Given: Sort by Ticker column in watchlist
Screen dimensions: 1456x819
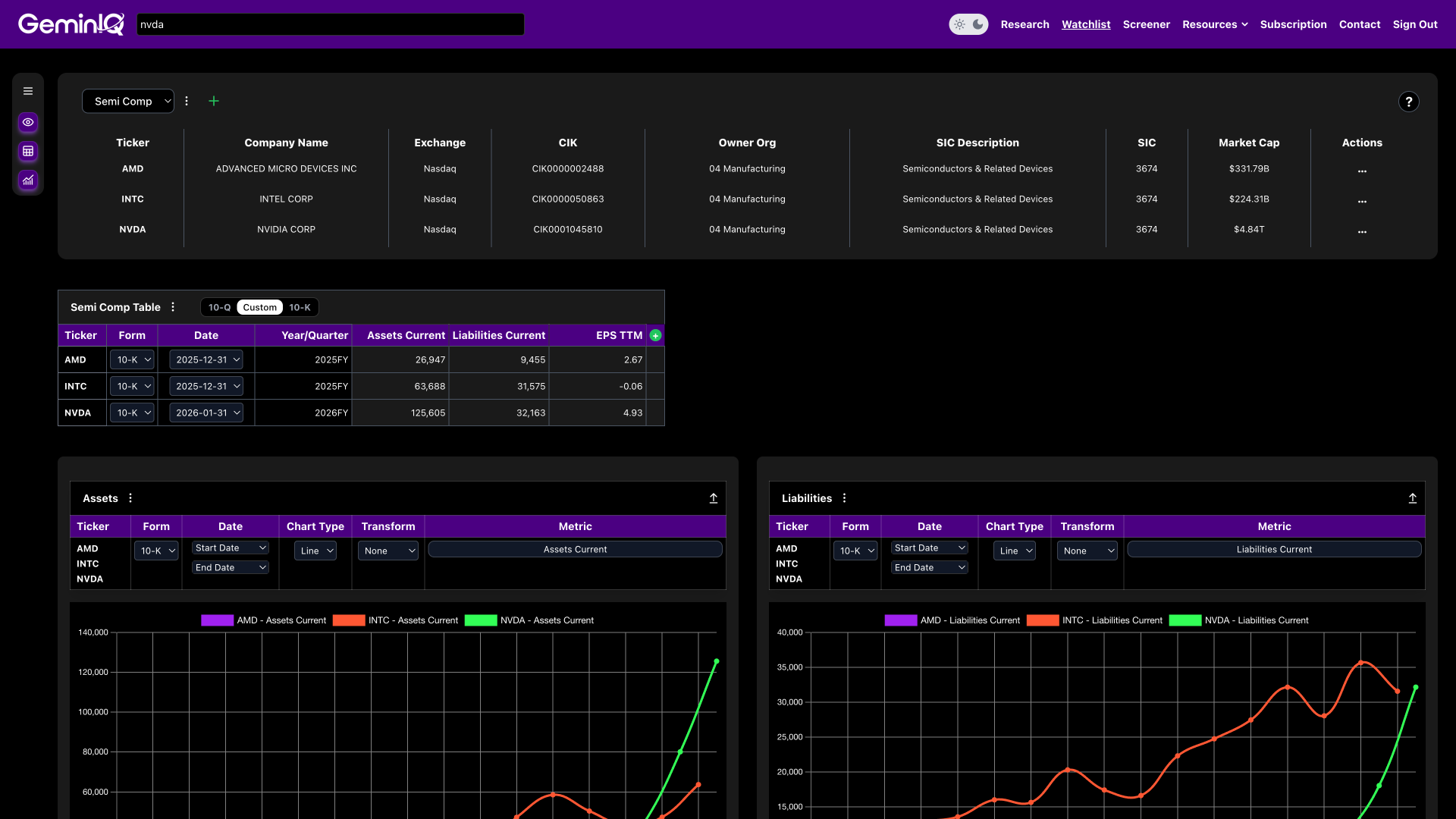Looking at the screenshot, I should click(133, 143).
